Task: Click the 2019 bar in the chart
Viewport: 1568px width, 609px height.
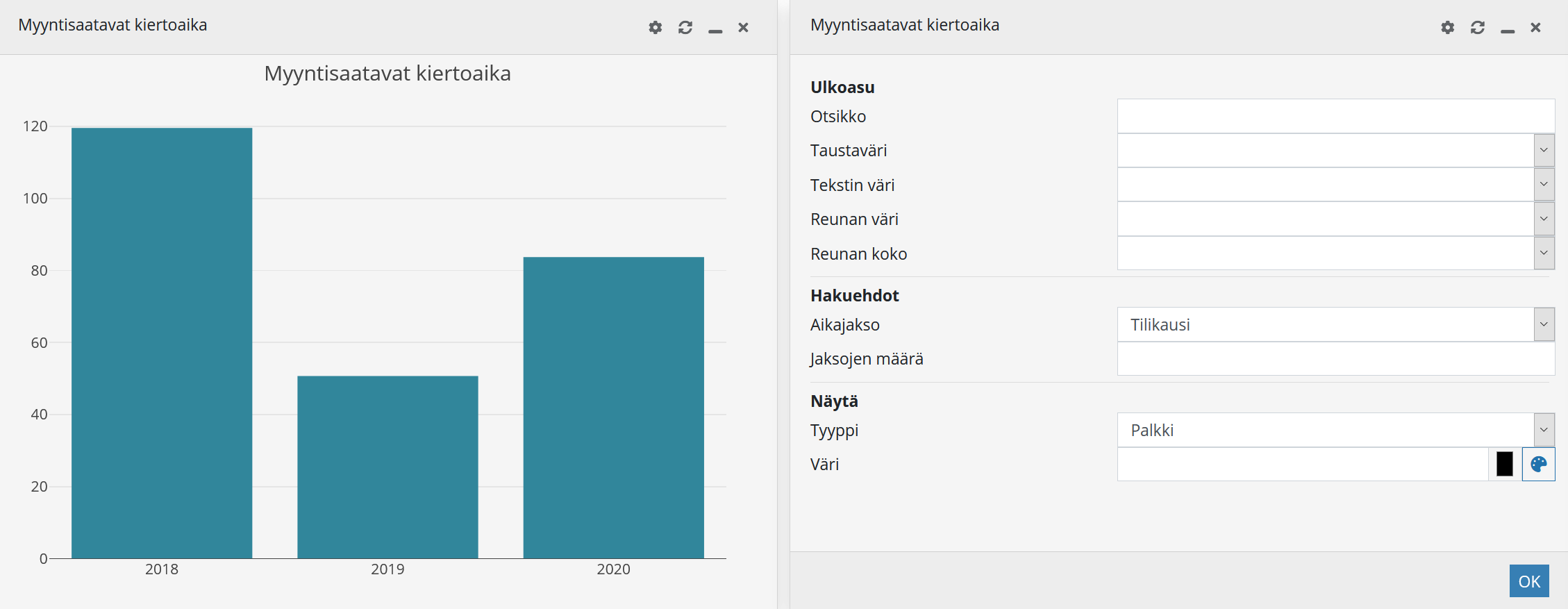Action: point(387,467)
